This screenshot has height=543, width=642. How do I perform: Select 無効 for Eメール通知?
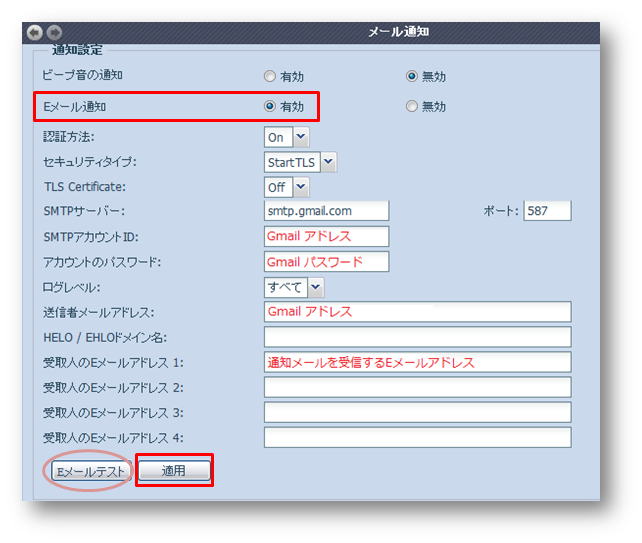[x=411, y=106]
